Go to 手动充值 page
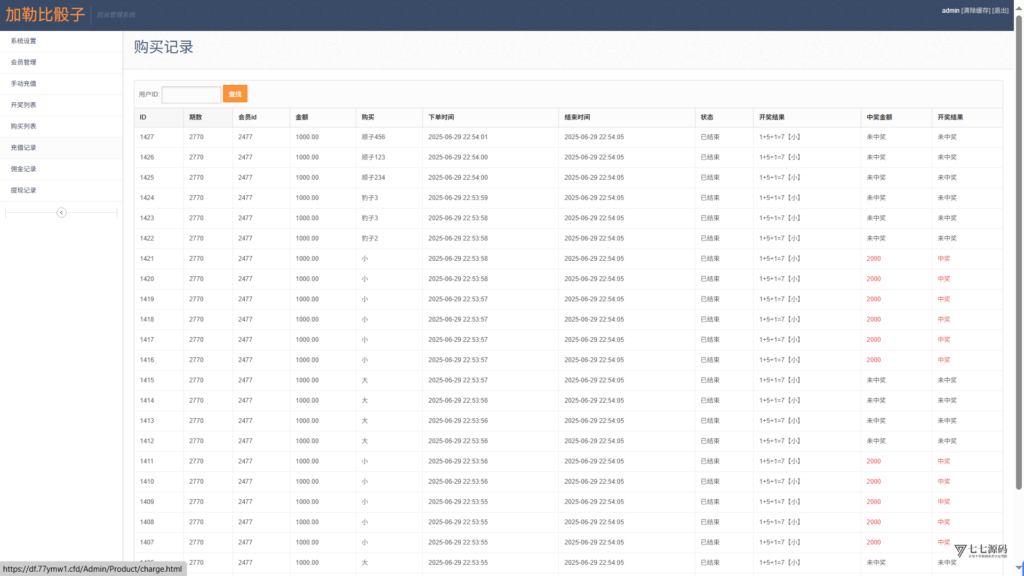1024x576 pixels. tap(24, 84)
